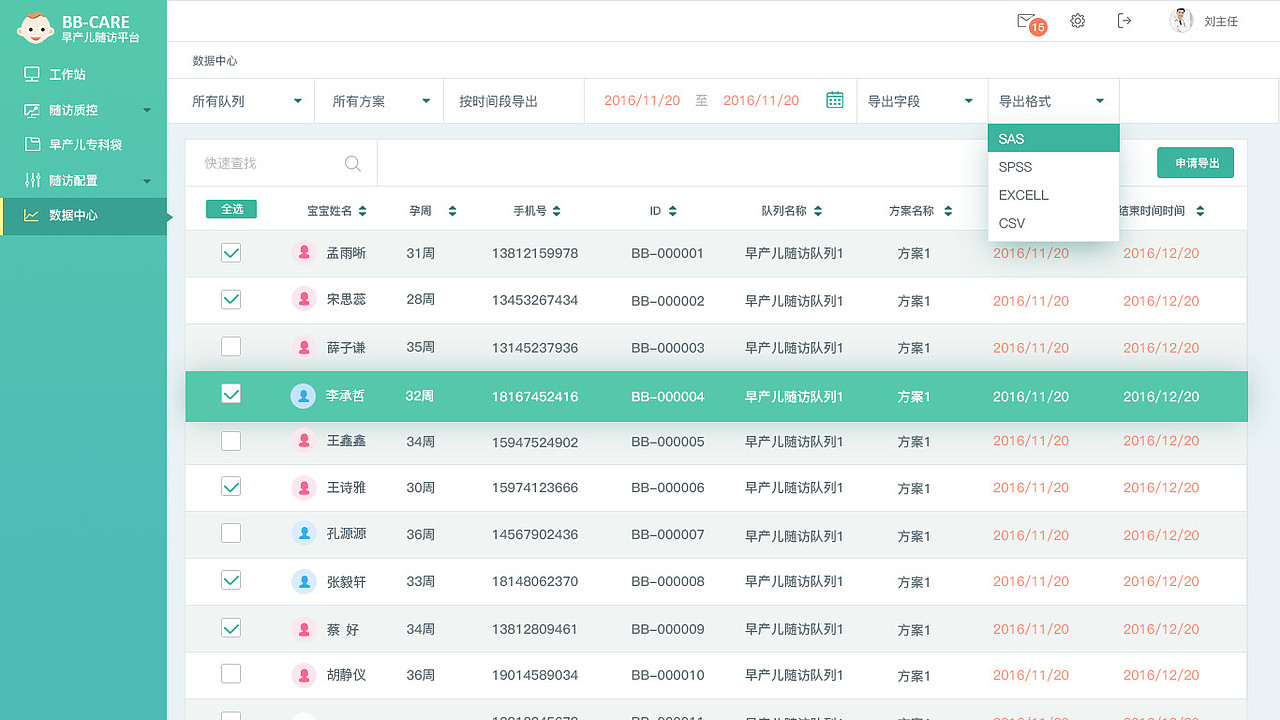
Task: Select SPSS export format option
Action: tap(1015, 167)
